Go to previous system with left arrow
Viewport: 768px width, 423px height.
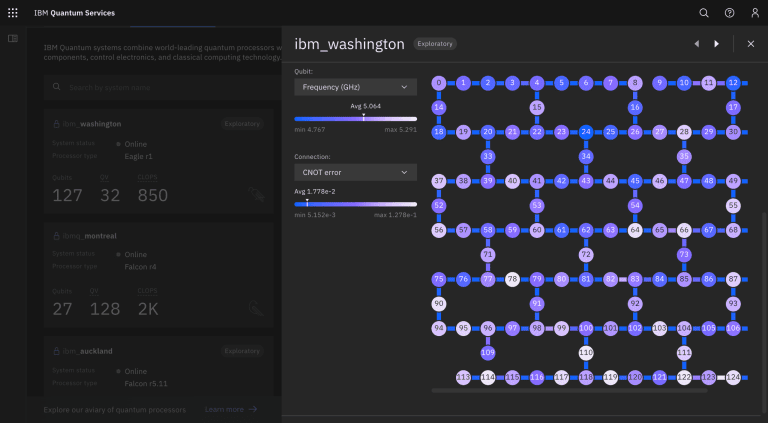click(x=697, y=44)
